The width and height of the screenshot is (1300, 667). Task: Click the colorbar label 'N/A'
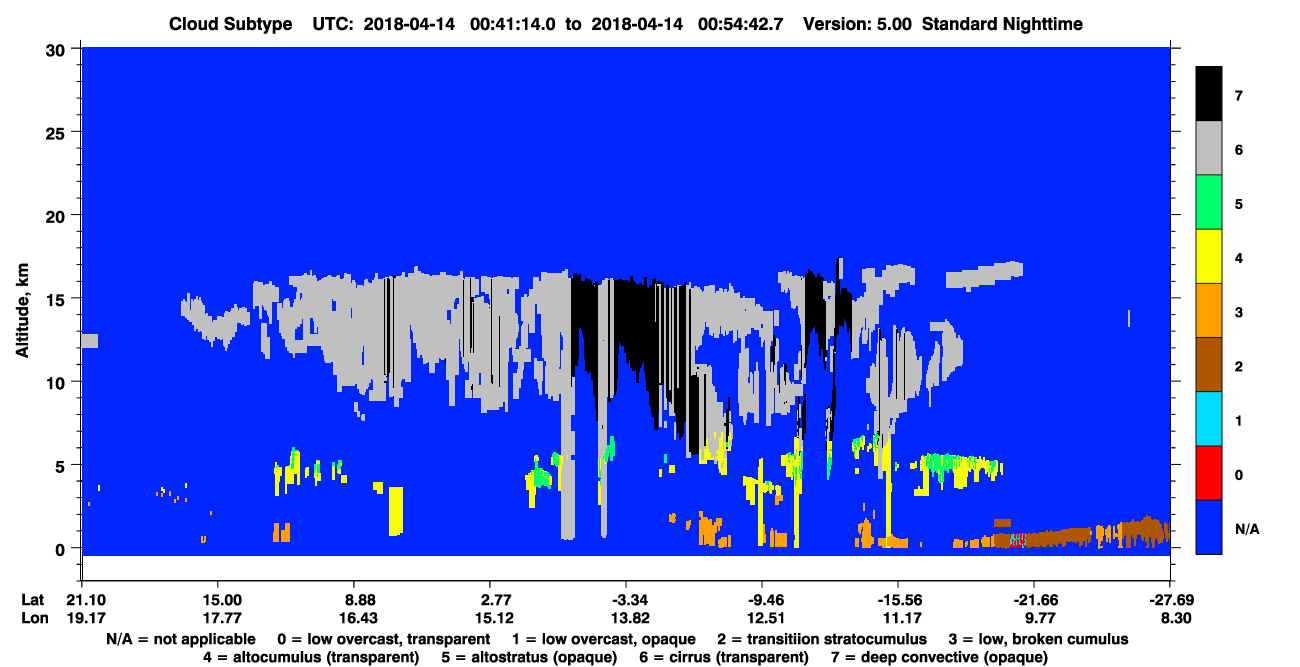1246,528
